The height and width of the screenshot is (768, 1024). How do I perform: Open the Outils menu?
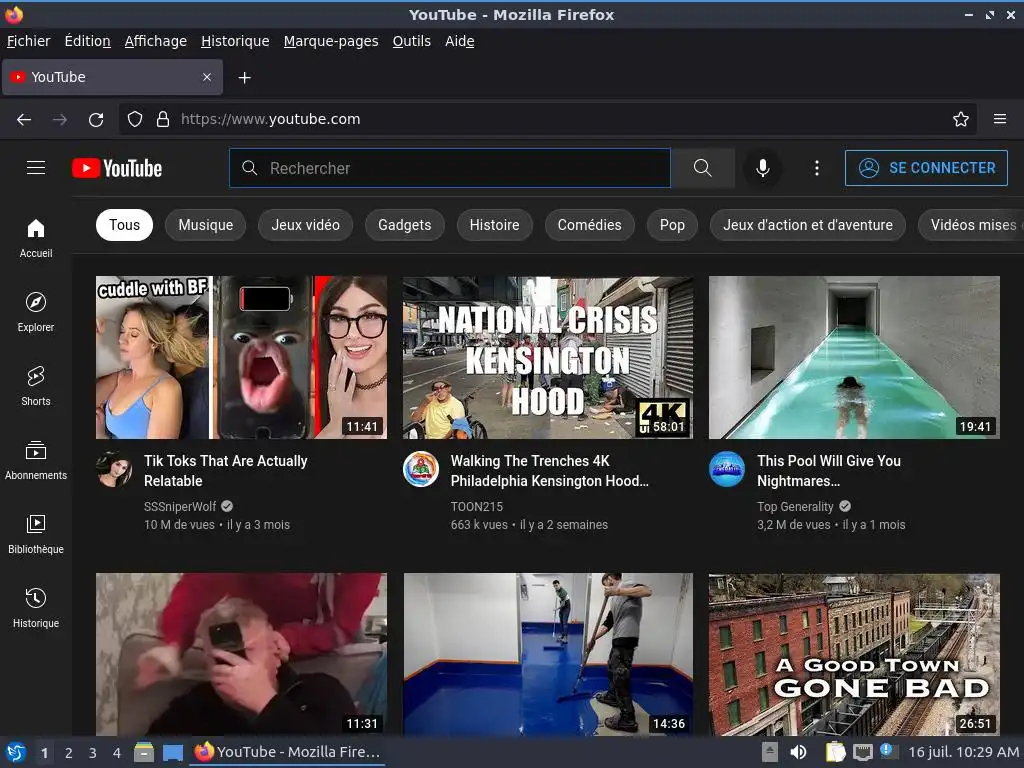tap(411, 41)
